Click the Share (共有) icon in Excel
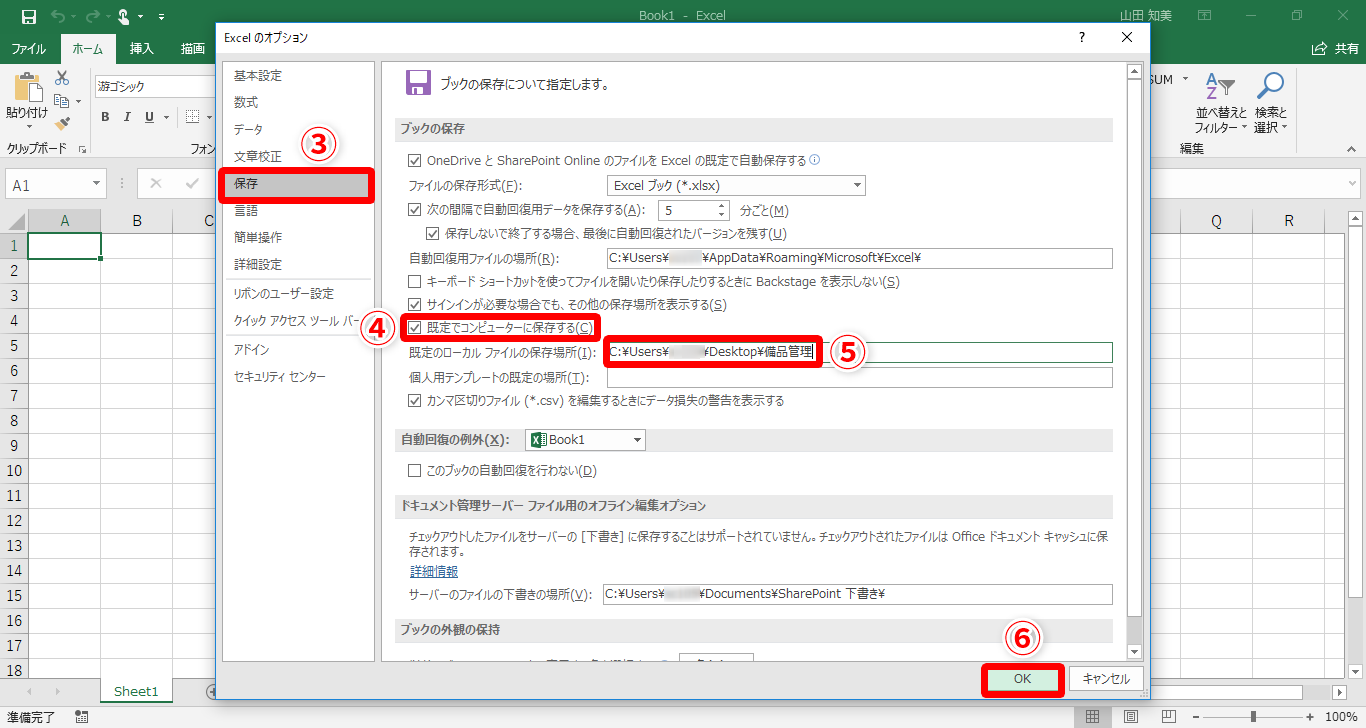 (x=1319, y=48)
